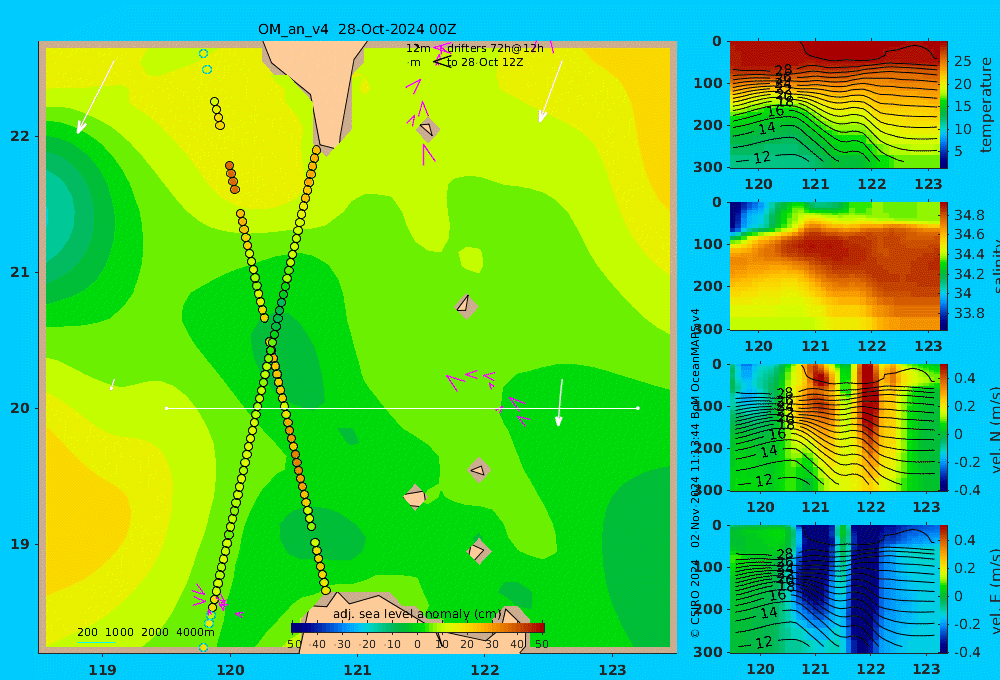Screen dimensions: 1000x680
Task: Click latitude label 21 on main map
Action: pos(20,272)
